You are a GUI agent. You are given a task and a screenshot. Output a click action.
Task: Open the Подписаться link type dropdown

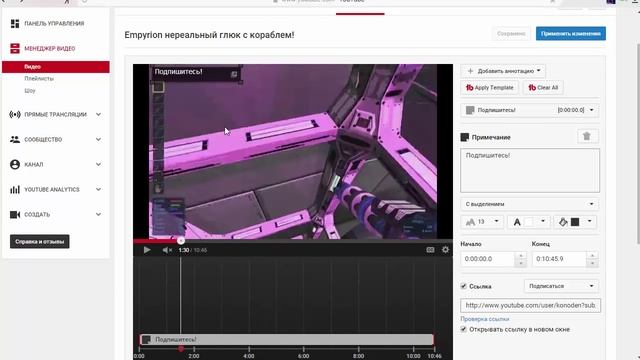pos(561,286)
